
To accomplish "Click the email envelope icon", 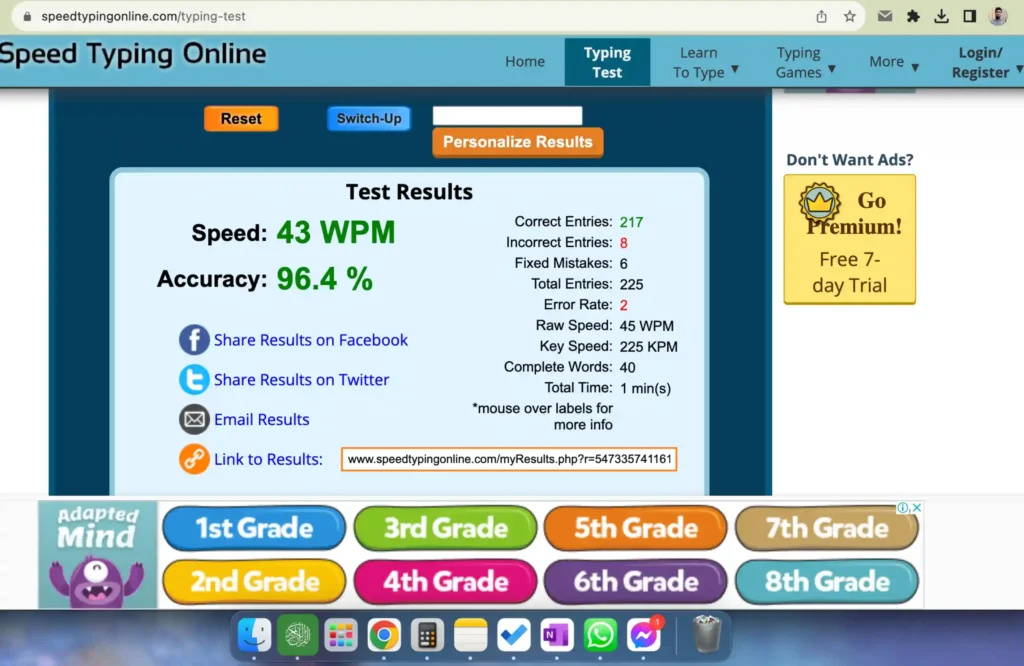I will (194, 419).
